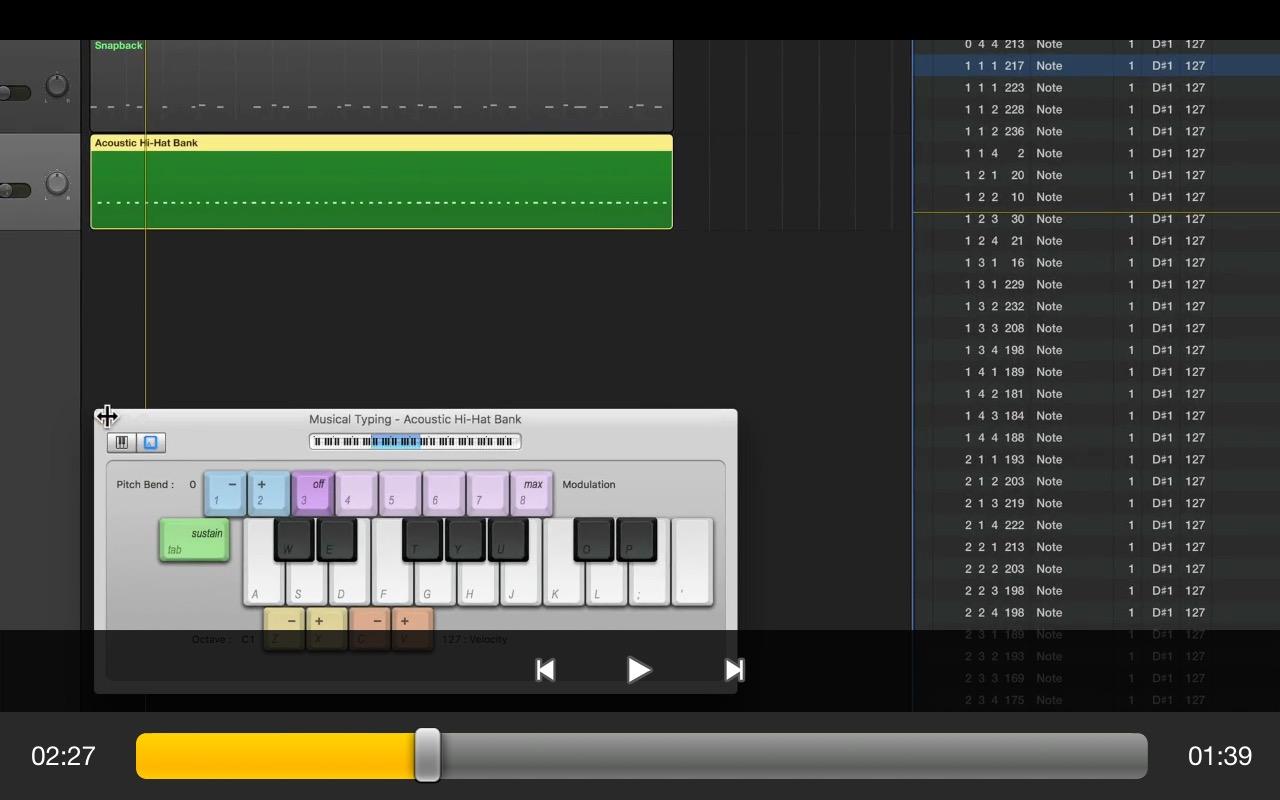1280x800 pixels.
Task: Click the mini keyboard octave range strip
Action: click(x=415, y=442)
